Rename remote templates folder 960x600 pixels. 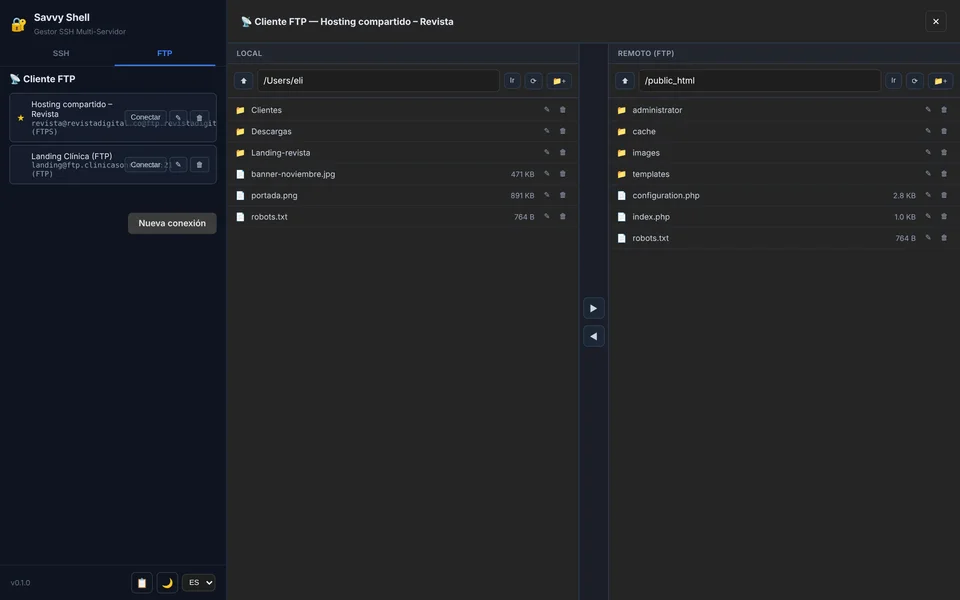(928, 174)
